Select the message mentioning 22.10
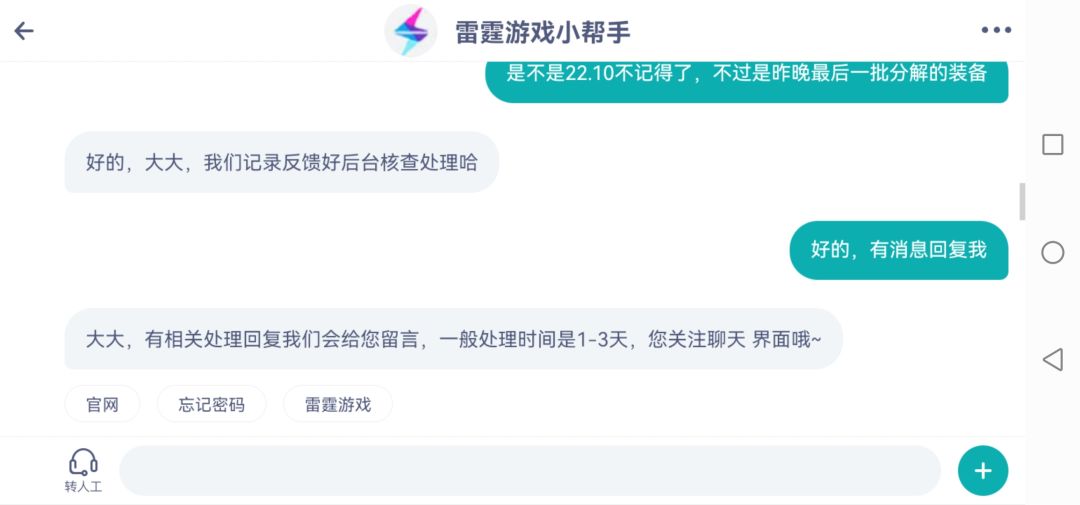 click(746, 75)
